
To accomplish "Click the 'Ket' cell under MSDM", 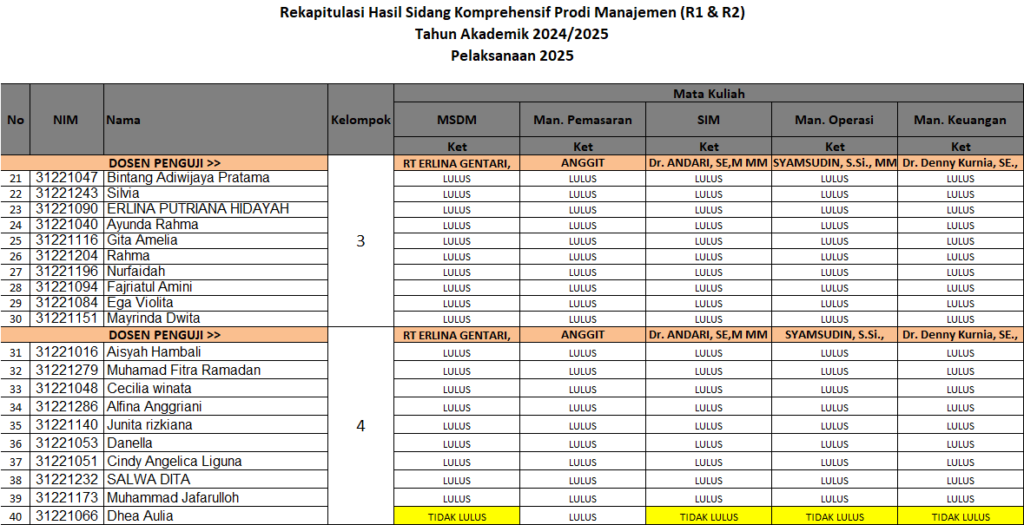I will [x=457, y=146].
